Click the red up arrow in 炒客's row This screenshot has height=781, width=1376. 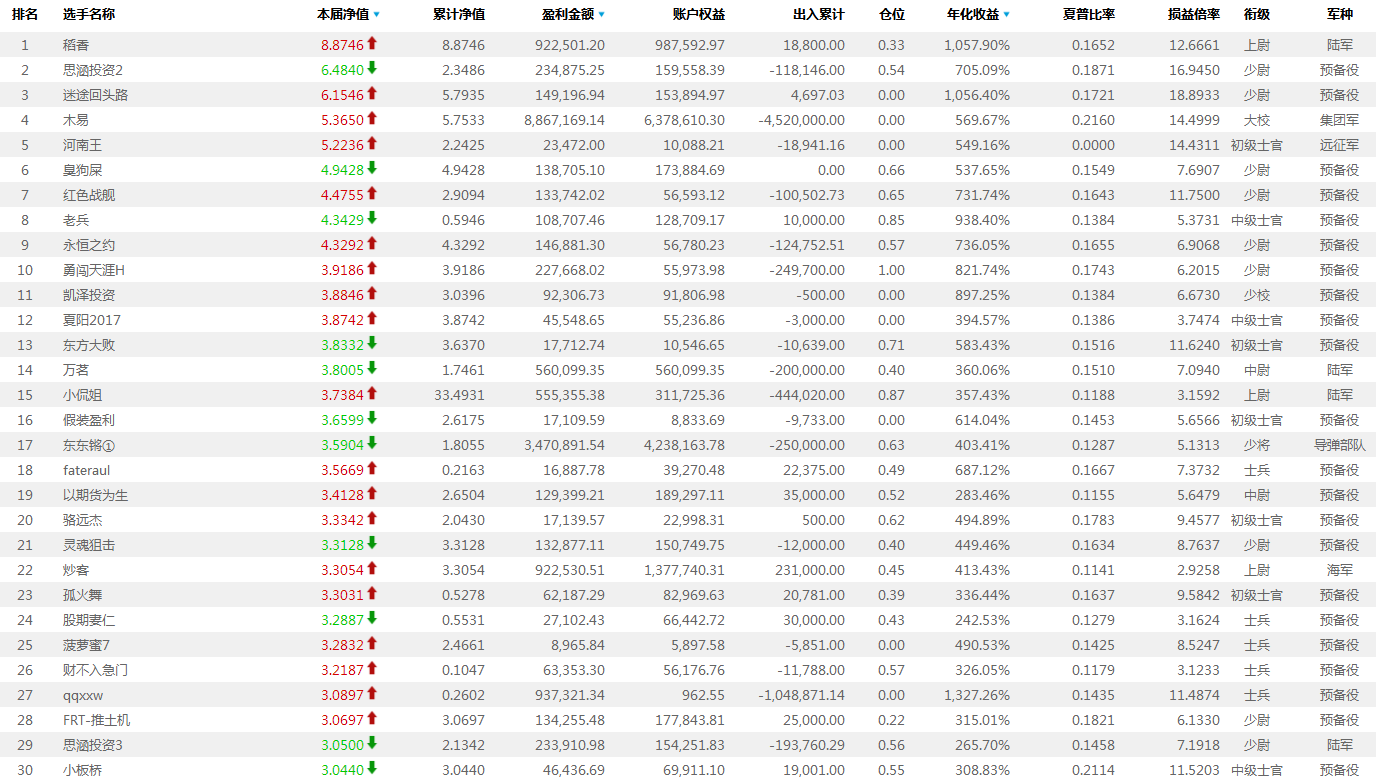click(372, 568)
